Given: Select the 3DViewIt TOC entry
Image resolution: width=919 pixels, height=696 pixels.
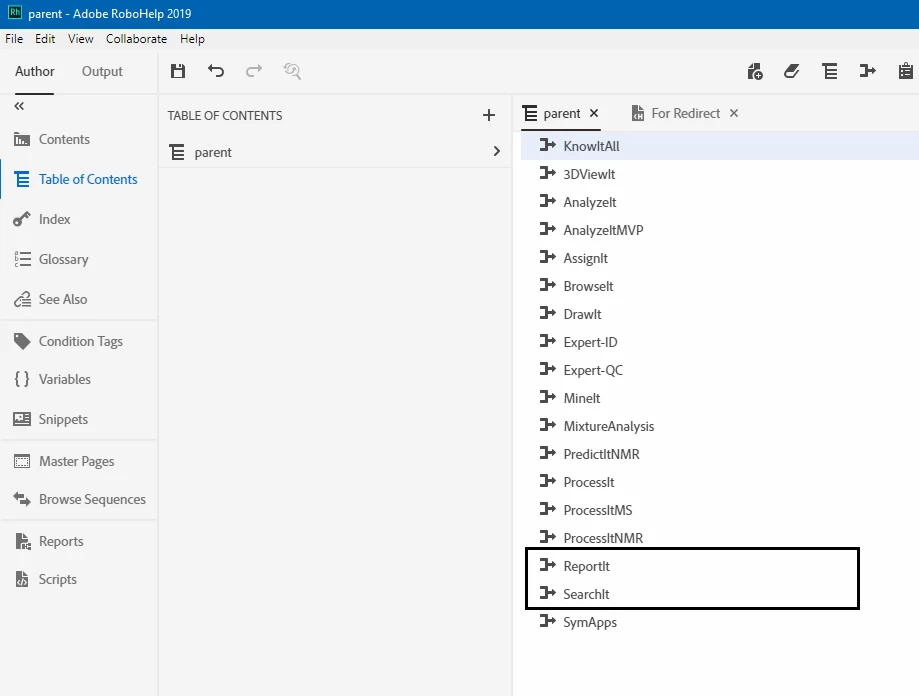Looking at the screenshot, I should pyautogui.click(x=720, y=174).
